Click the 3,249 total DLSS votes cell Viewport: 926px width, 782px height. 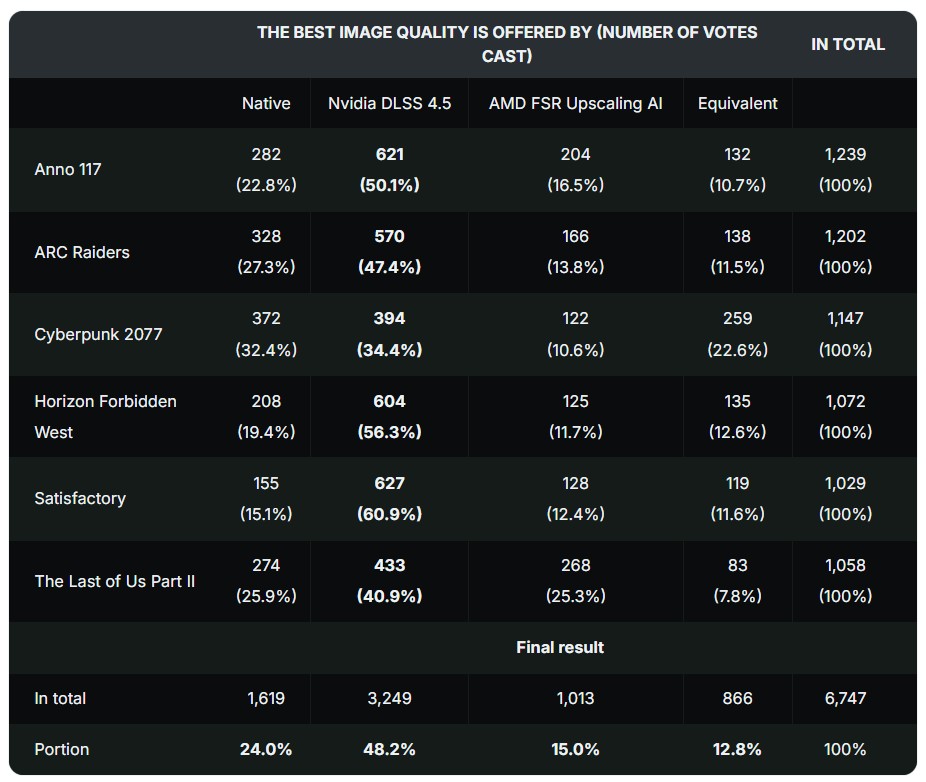(389, 698)
